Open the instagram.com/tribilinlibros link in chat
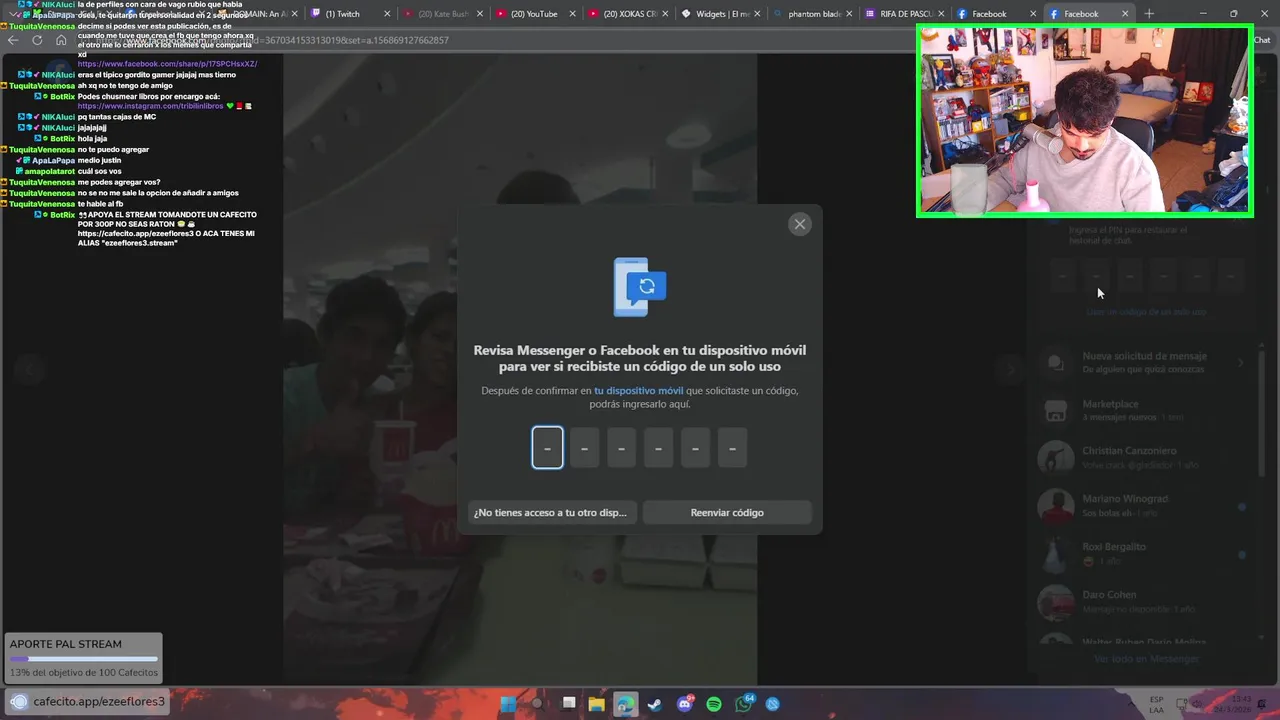The image size is (1280, 720). tap(150, 106)
